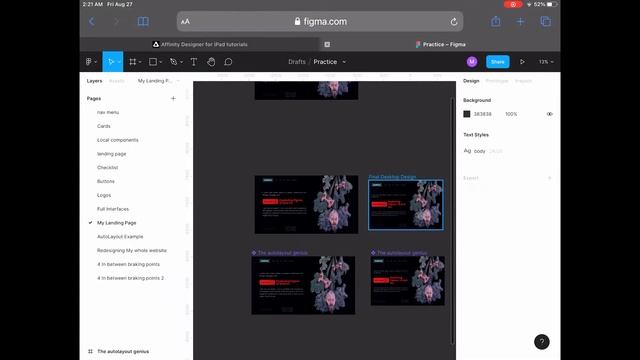The image size is (640, 360).
Task: Select the Move tool
Action: click(x=110, y=62)
